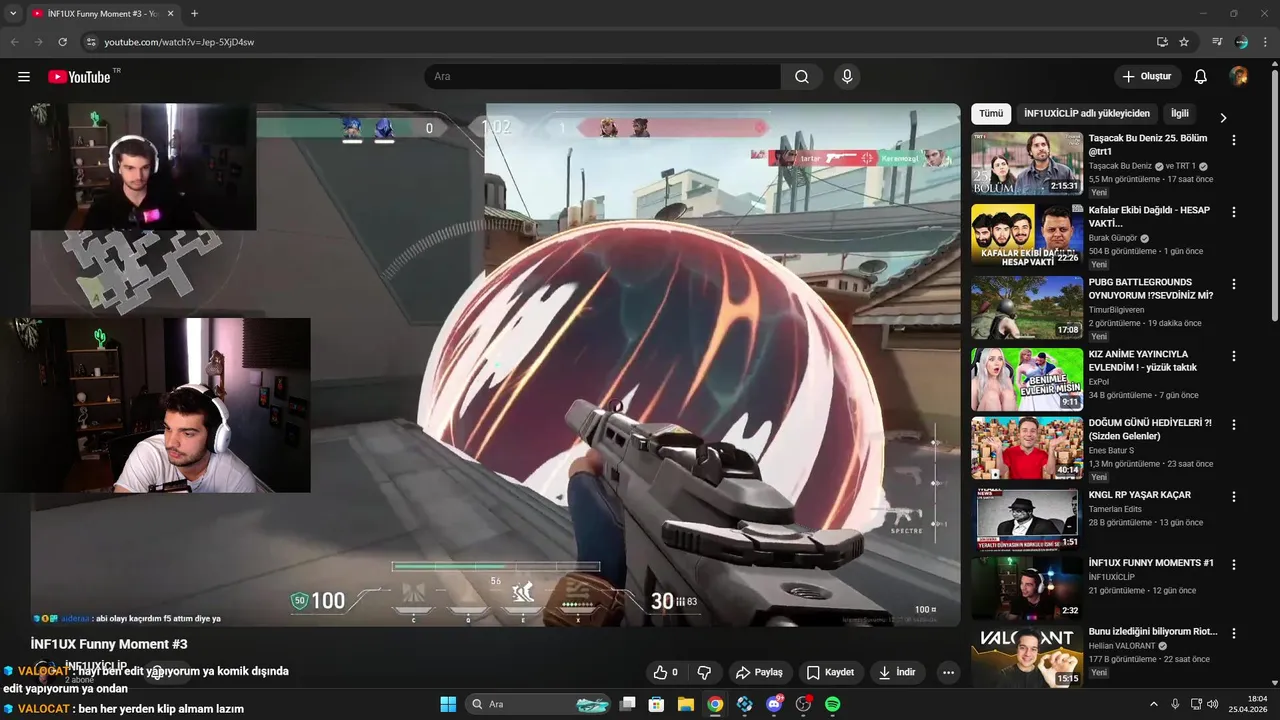Open options for Taşacak Bu Deniz video
This screenshot has width=1280, height=720.
pyautogui.click(x=1233, y=140)
